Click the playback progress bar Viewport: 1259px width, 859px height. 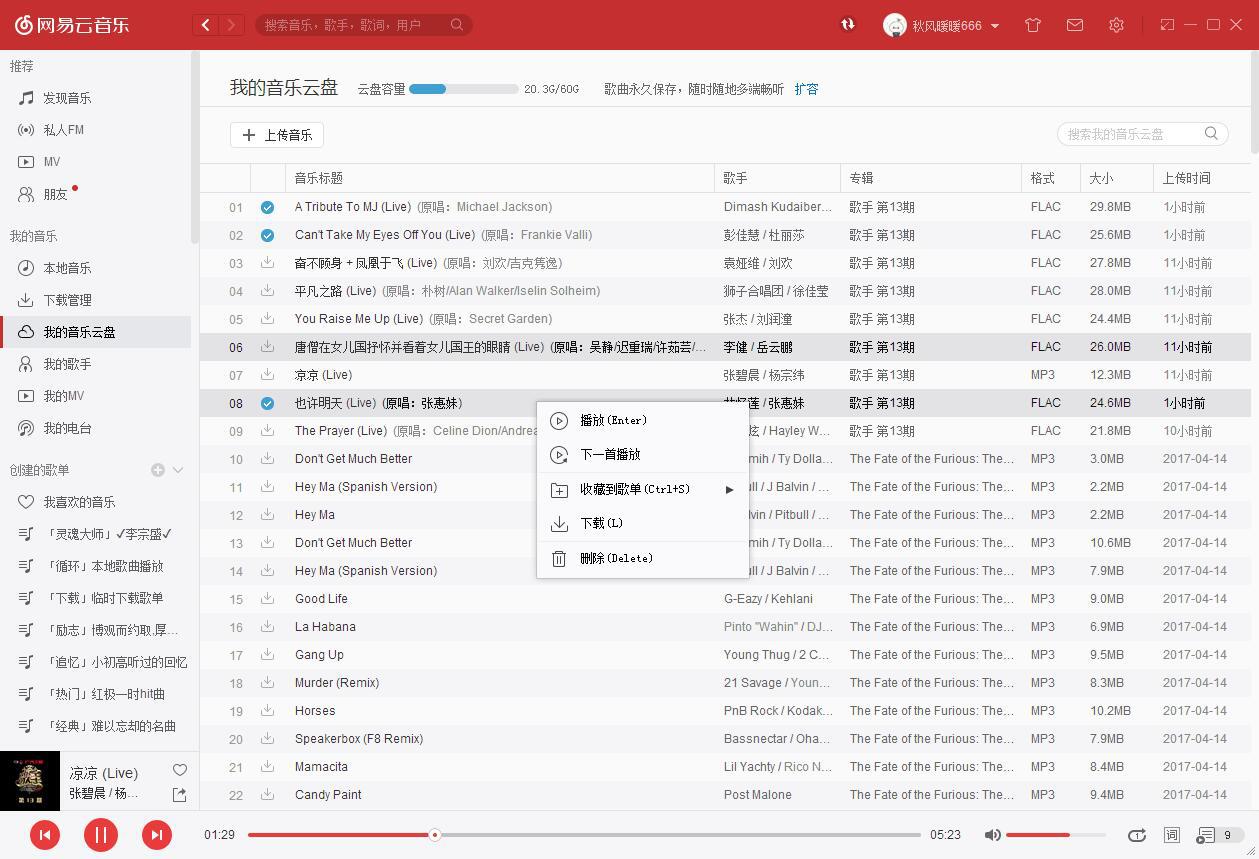tap(584, 835)
